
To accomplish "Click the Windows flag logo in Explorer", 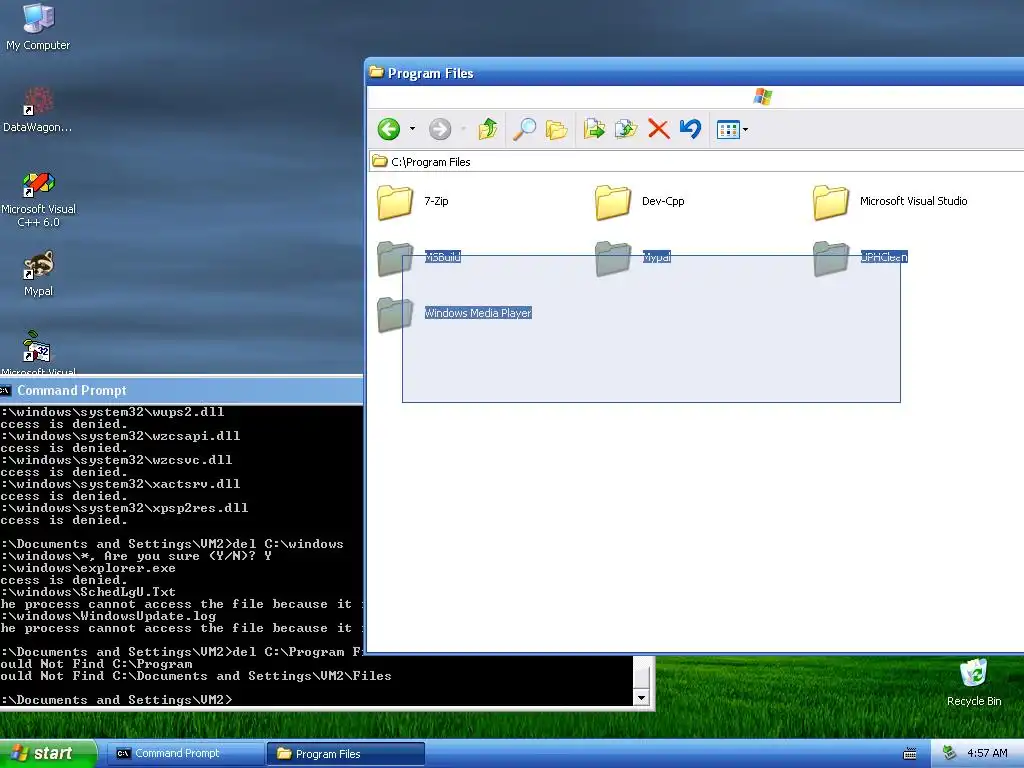I will [x=762, y=97].
